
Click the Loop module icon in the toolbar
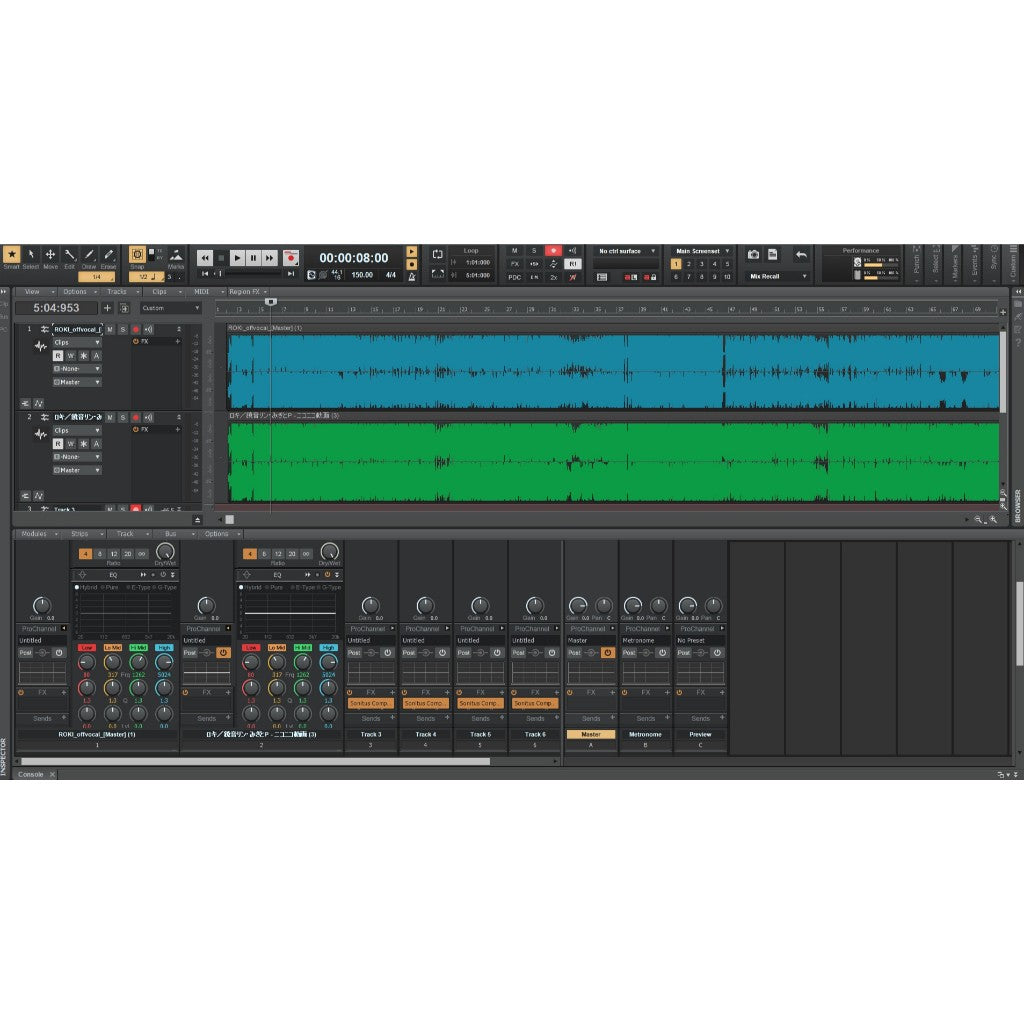(438, 254)
